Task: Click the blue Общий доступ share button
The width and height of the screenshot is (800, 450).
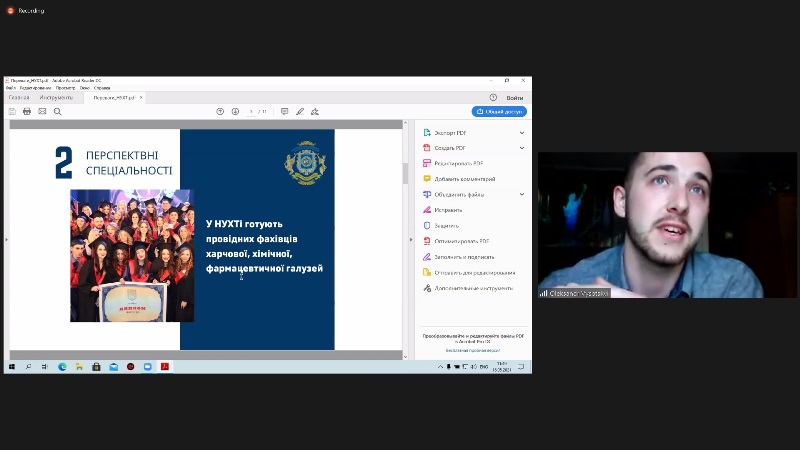Action: pyautogui.click(x=499, y=111)
